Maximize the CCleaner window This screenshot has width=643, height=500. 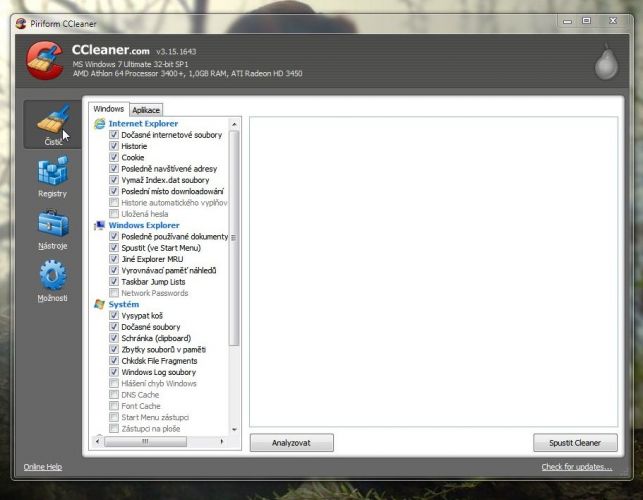587,21
